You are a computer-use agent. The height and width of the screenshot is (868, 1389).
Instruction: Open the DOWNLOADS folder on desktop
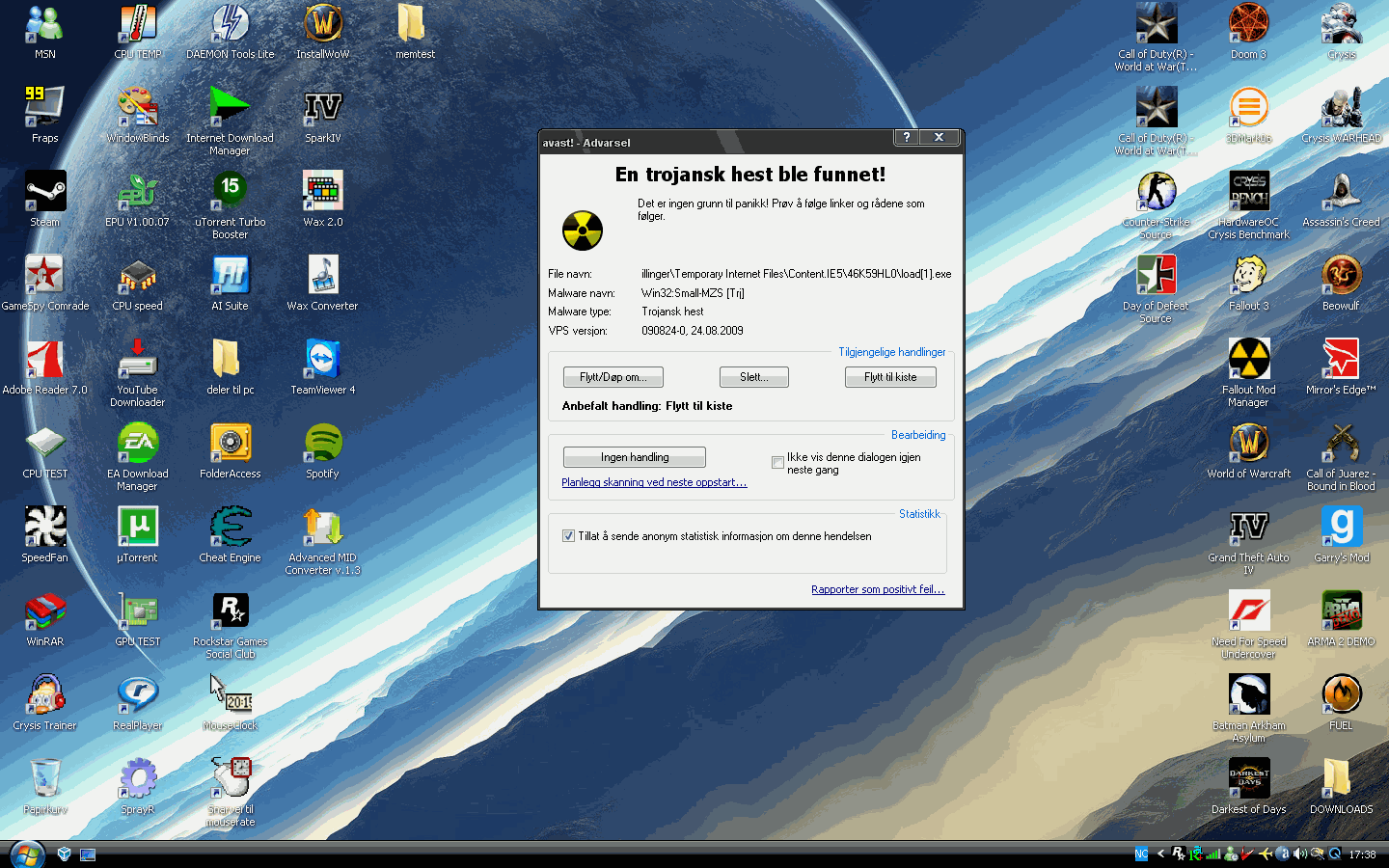coord(1341,786)
